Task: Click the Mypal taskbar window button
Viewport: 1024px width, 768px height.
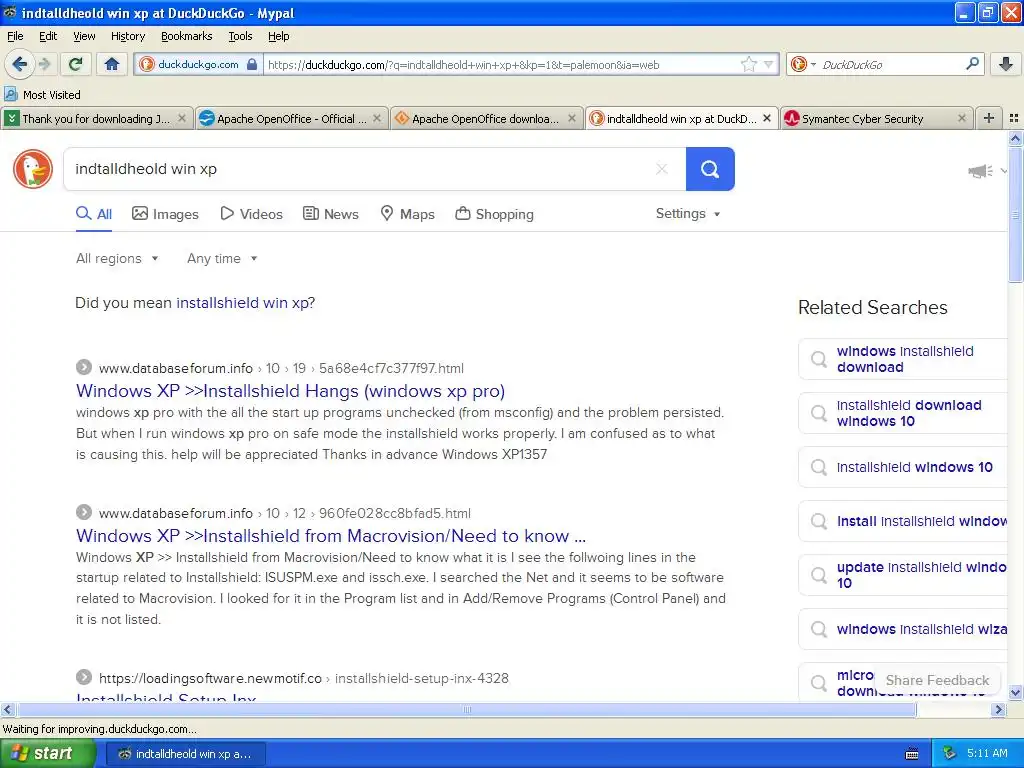Action: click(185, 754)
